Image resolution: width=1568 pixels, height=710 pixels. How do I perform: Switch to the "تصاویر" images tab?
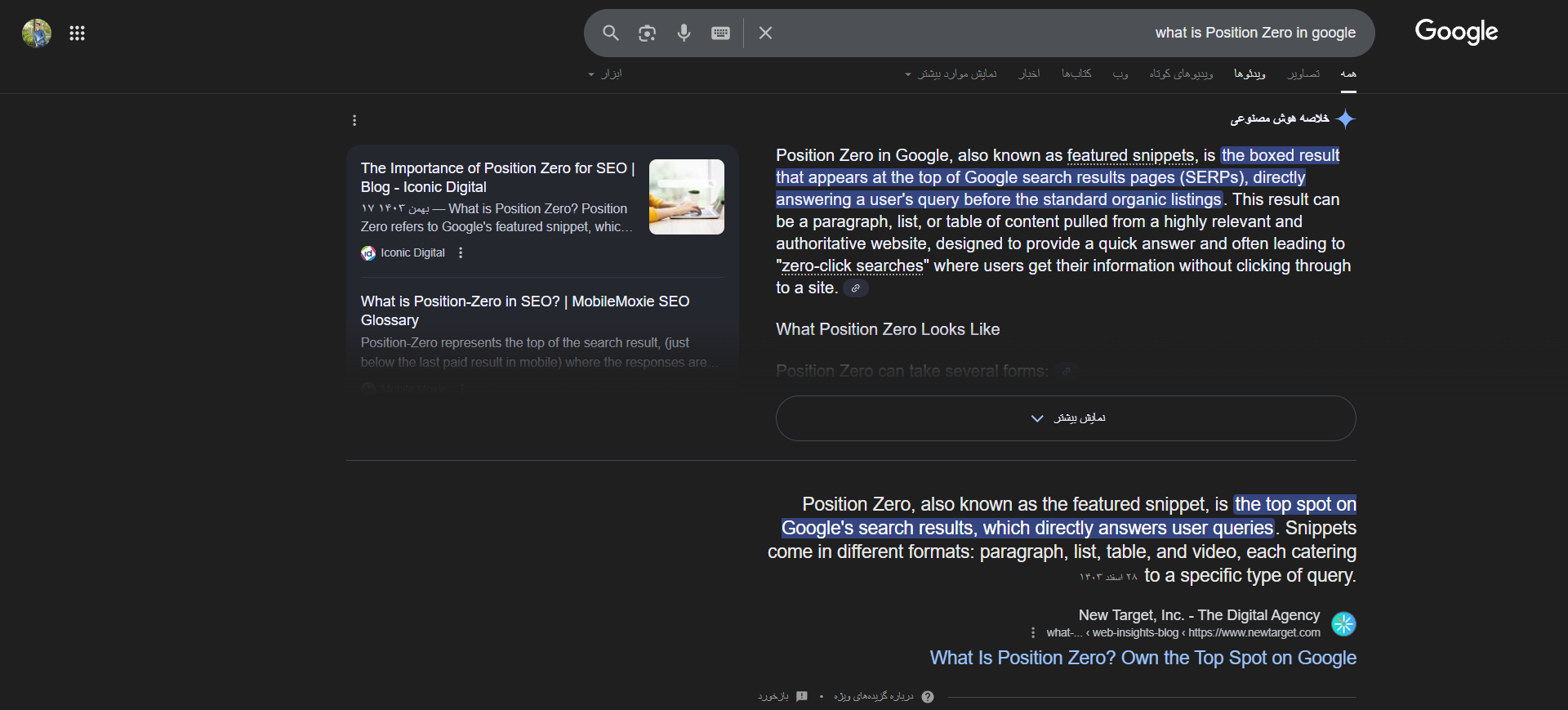tap(1303, 74)
